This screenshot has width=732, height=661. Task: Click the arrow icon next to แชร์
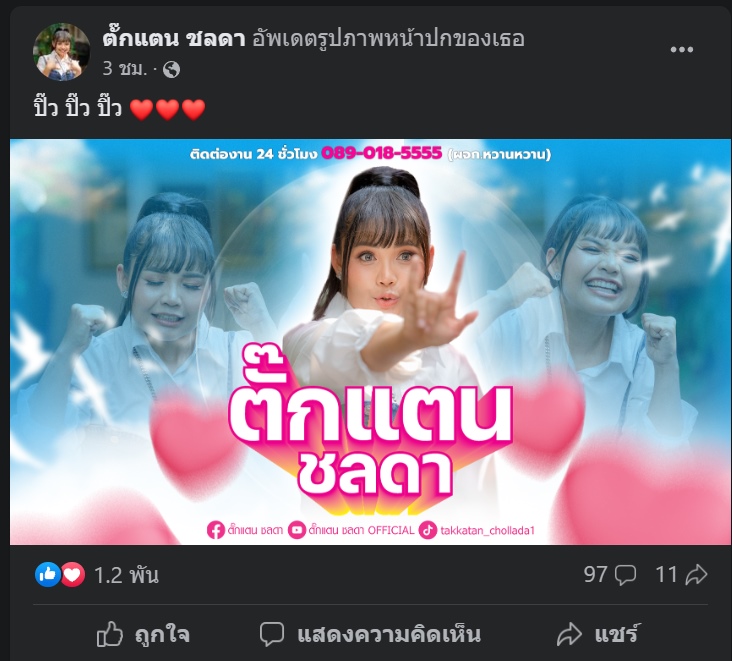point(569,634)
